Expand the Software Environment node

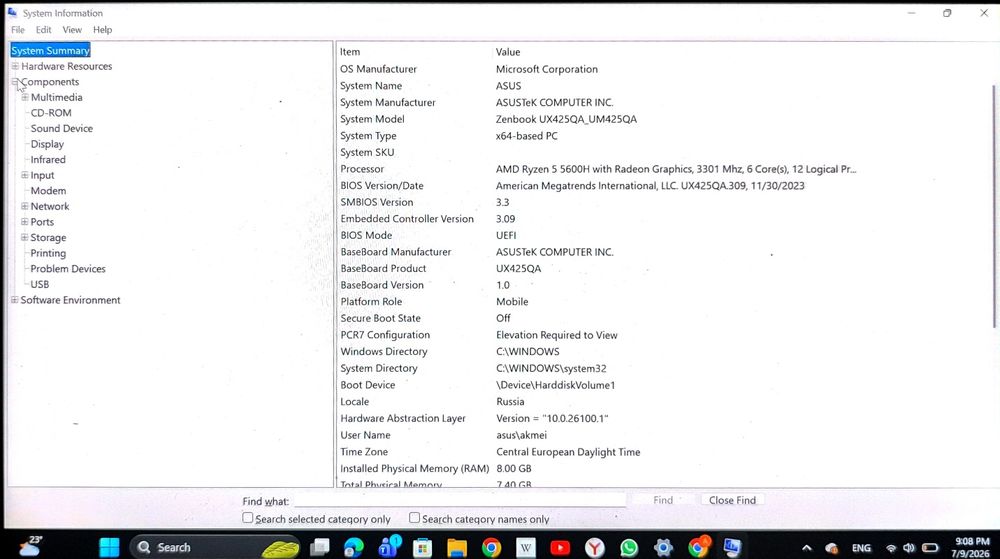point(15,300)
